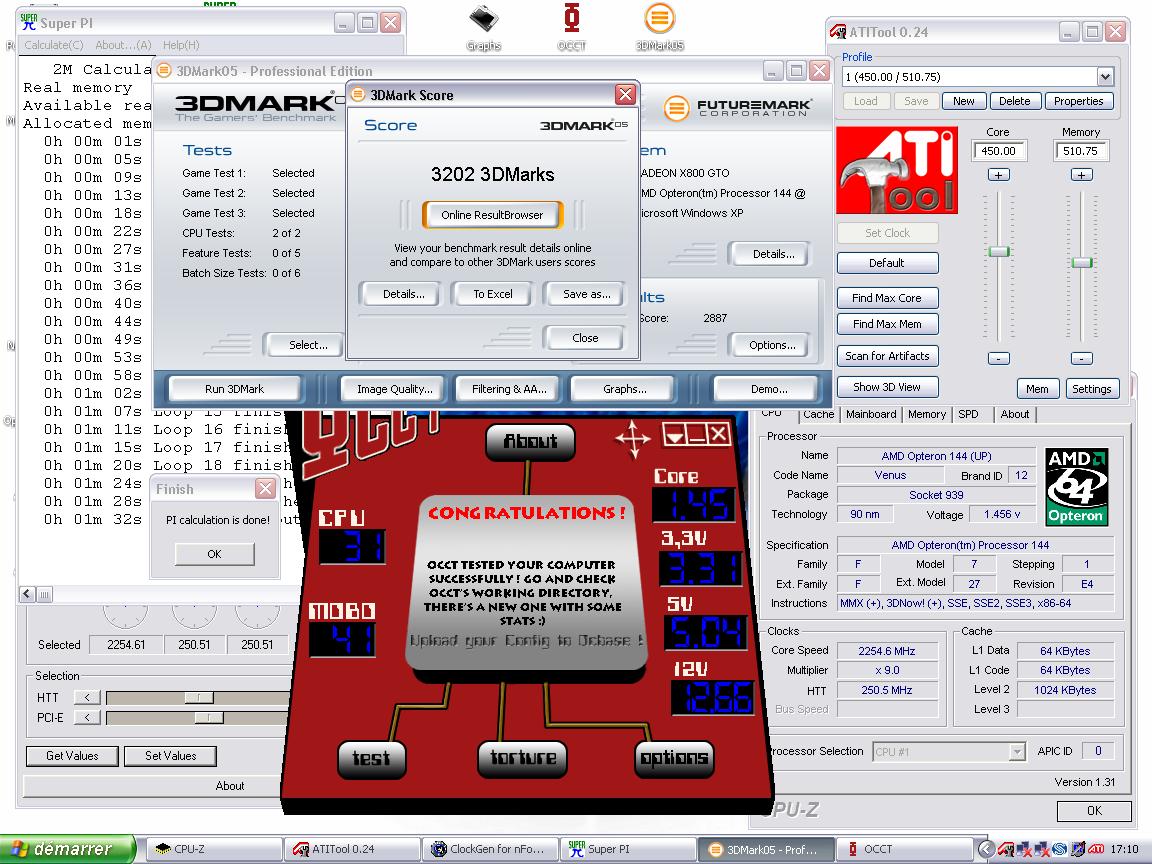Viewport: 1152px width, 864px height.
Task: Start Scan for Artifacts in ATITool
Action: point(887,356)
